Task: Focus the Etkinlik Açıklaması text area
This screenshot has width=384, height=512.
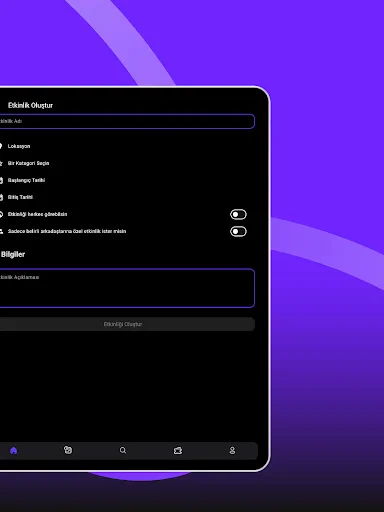Action: [127, 288]
